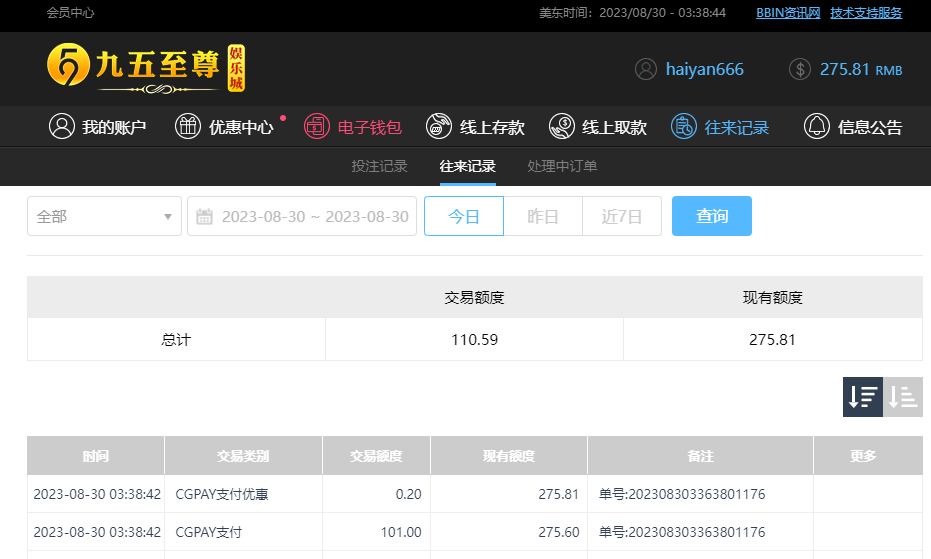Click the 时间 column header
This screenshot has width=931, height=559.
(96, 456)
